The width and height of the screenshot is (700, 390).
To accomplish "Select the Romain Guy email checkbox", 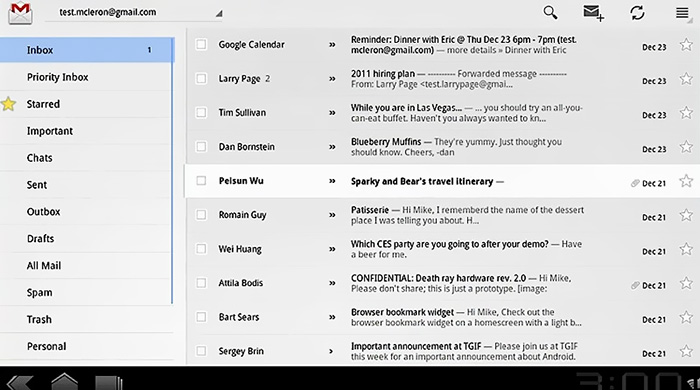I will tap(201, 215).
